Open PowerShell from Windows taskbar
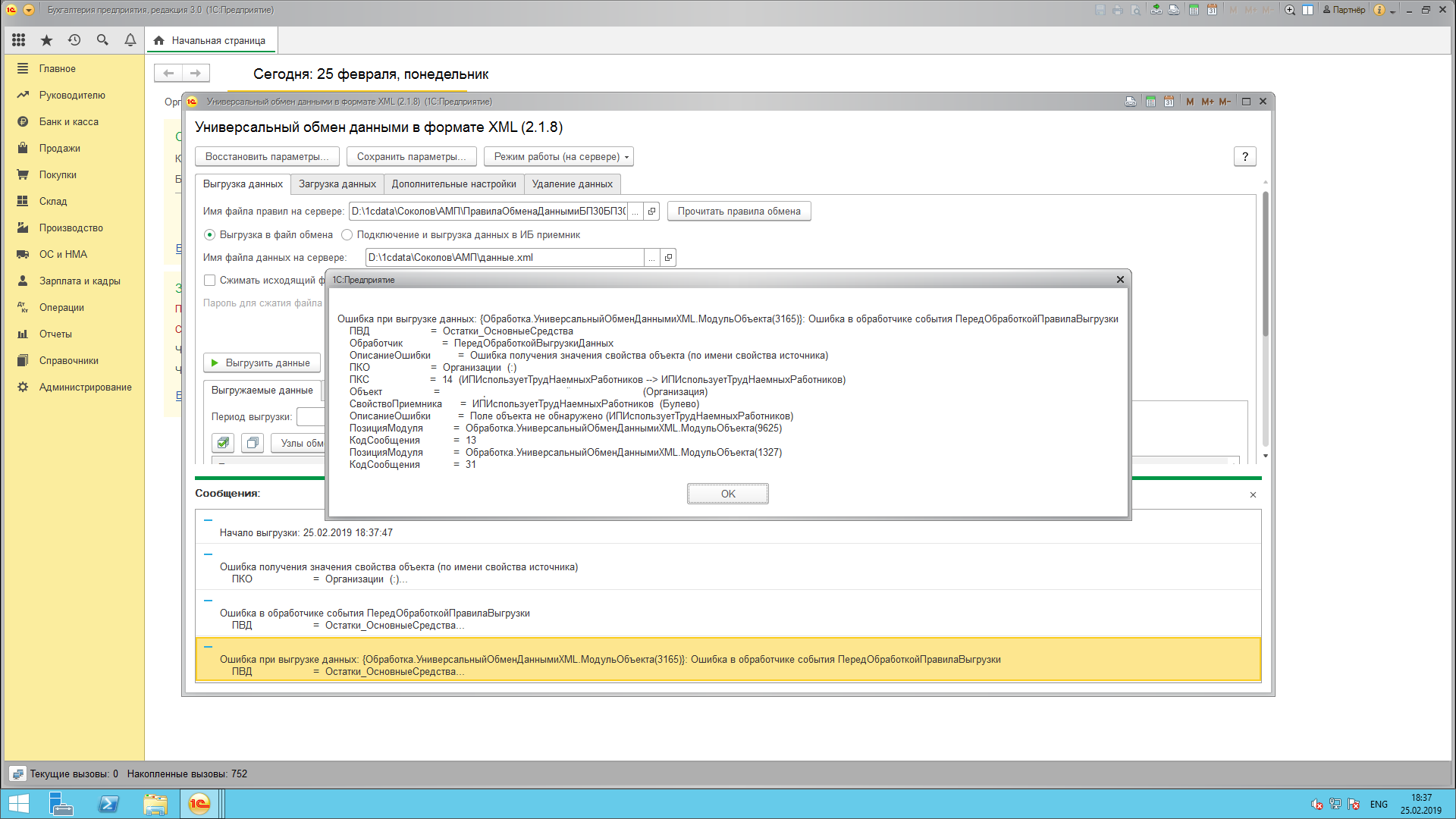The height and width of the screenshot is (819, 1456). (108, 804)
